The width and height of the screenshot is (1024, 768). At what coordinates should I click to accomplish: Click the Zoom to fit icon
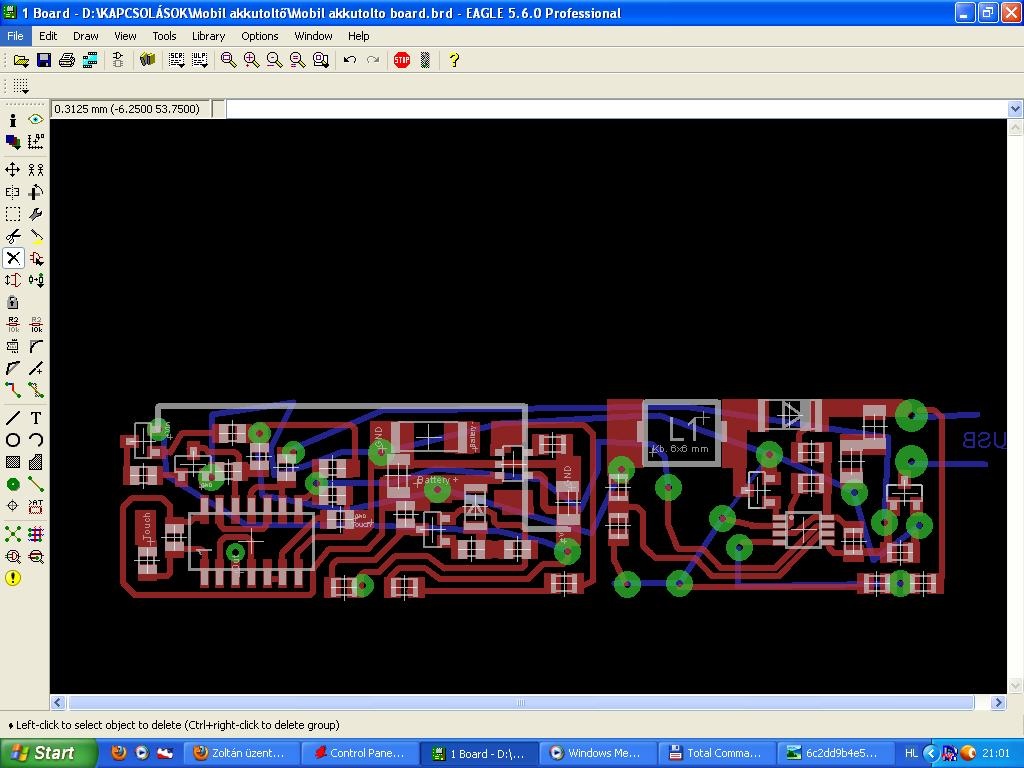click(228, 60)
